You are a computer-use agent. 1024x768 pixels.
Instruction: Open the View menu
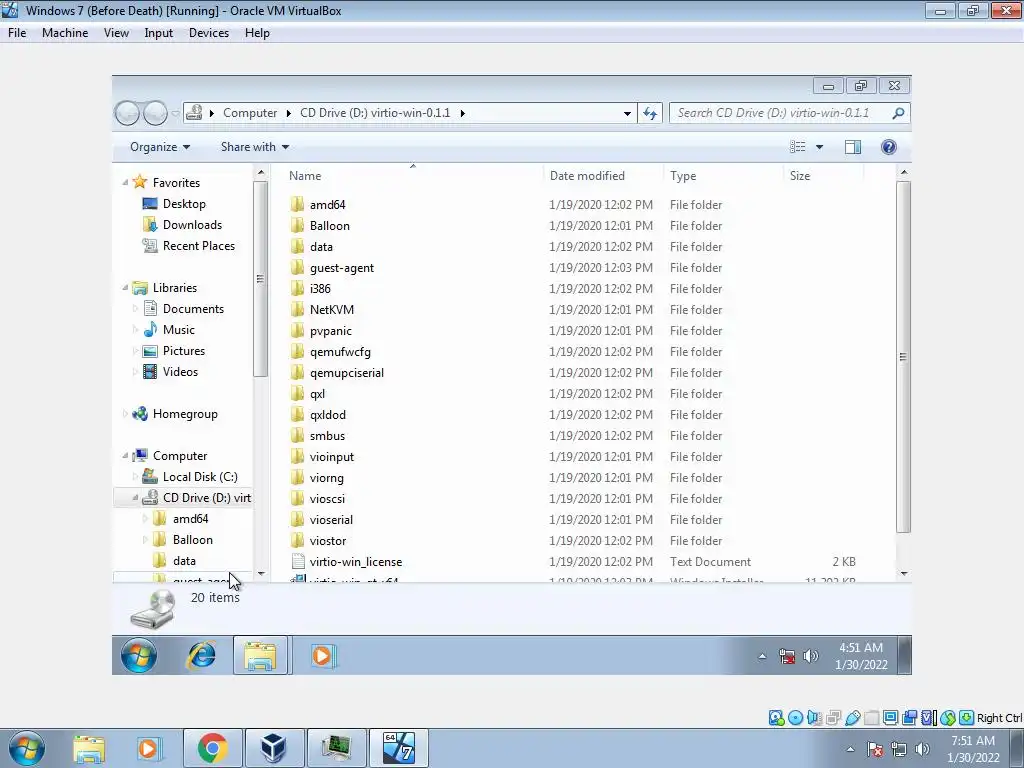pos(116,33)
